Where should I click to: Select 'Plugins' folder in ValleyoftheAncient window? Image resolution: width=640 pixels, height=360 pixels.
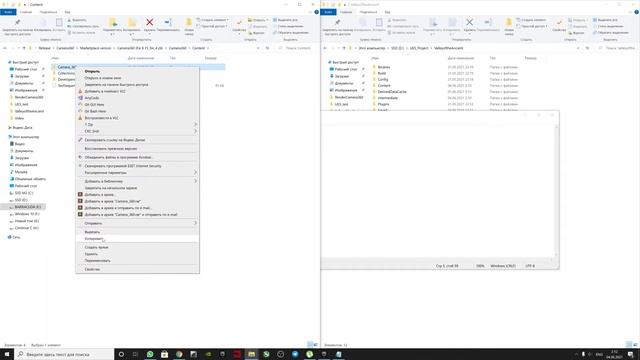pos(383,104)
